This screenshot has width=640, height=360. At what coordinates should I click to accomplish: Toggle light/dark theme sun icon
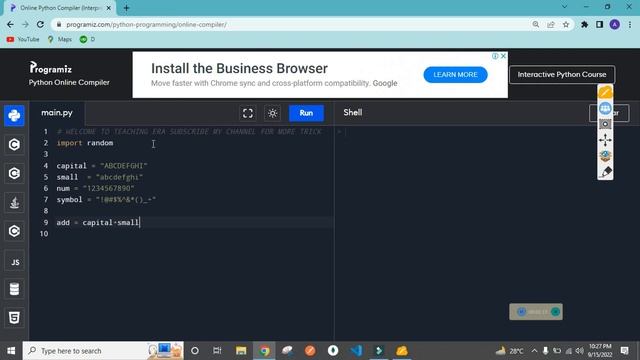273,113
